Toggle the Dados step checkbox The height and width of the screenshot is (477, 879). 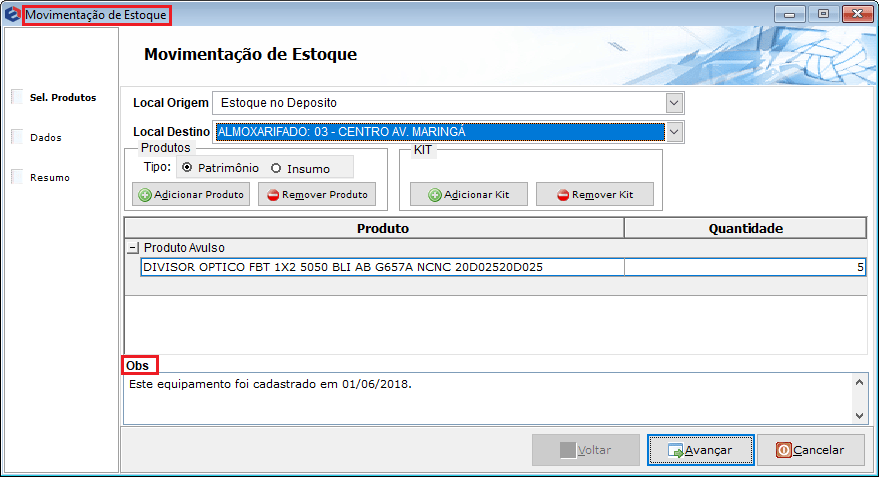pos(17,137)
